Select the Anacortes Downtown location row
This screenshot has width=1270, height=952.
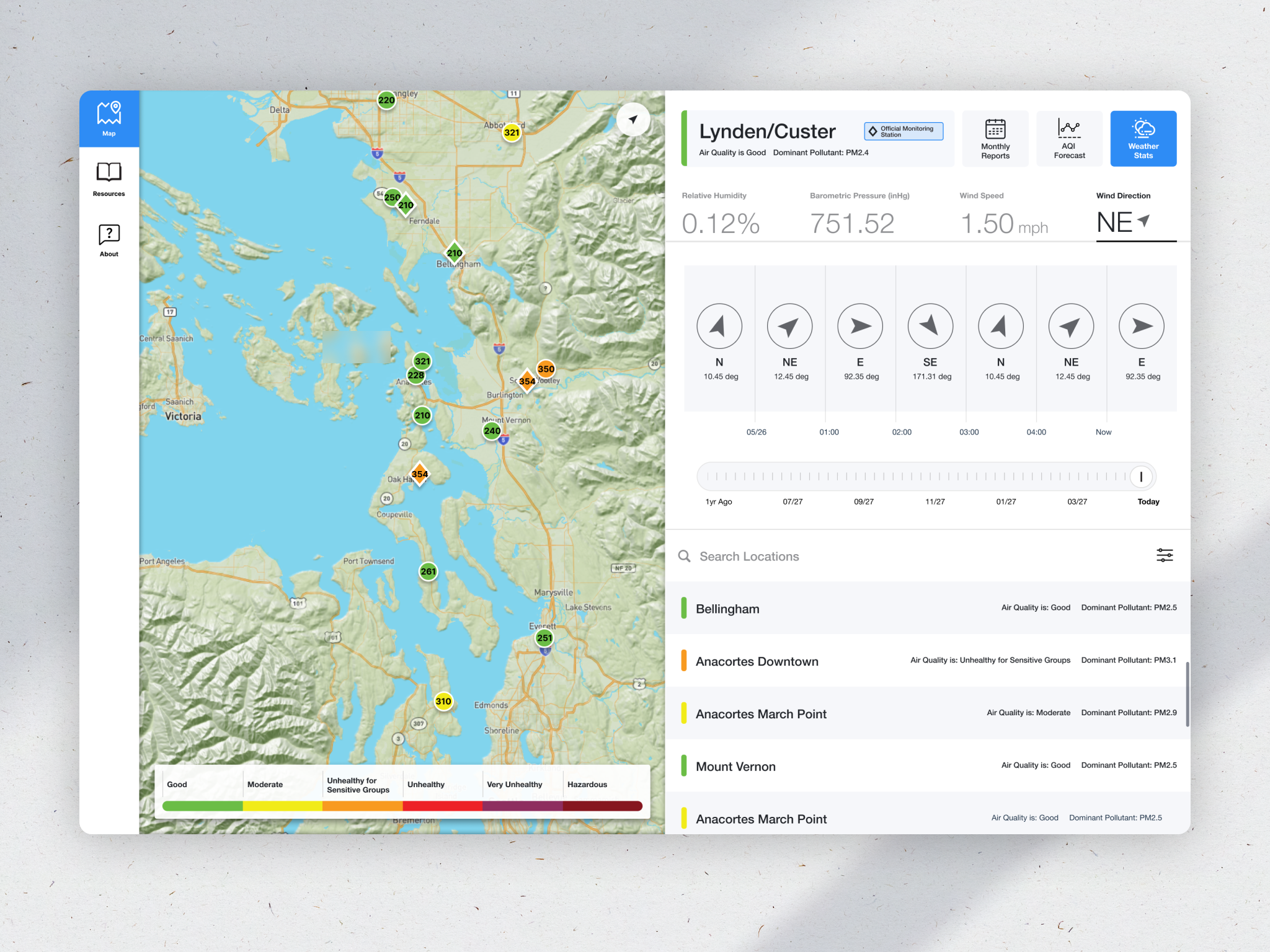(928, 661)
